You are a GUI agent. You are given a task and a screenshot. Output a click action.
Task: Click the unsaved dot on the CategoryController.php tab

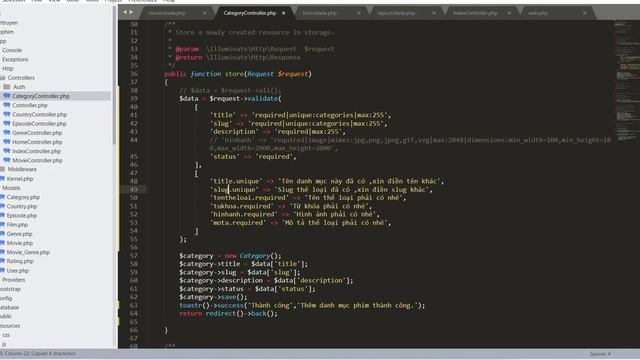click(x=284, y=13)
